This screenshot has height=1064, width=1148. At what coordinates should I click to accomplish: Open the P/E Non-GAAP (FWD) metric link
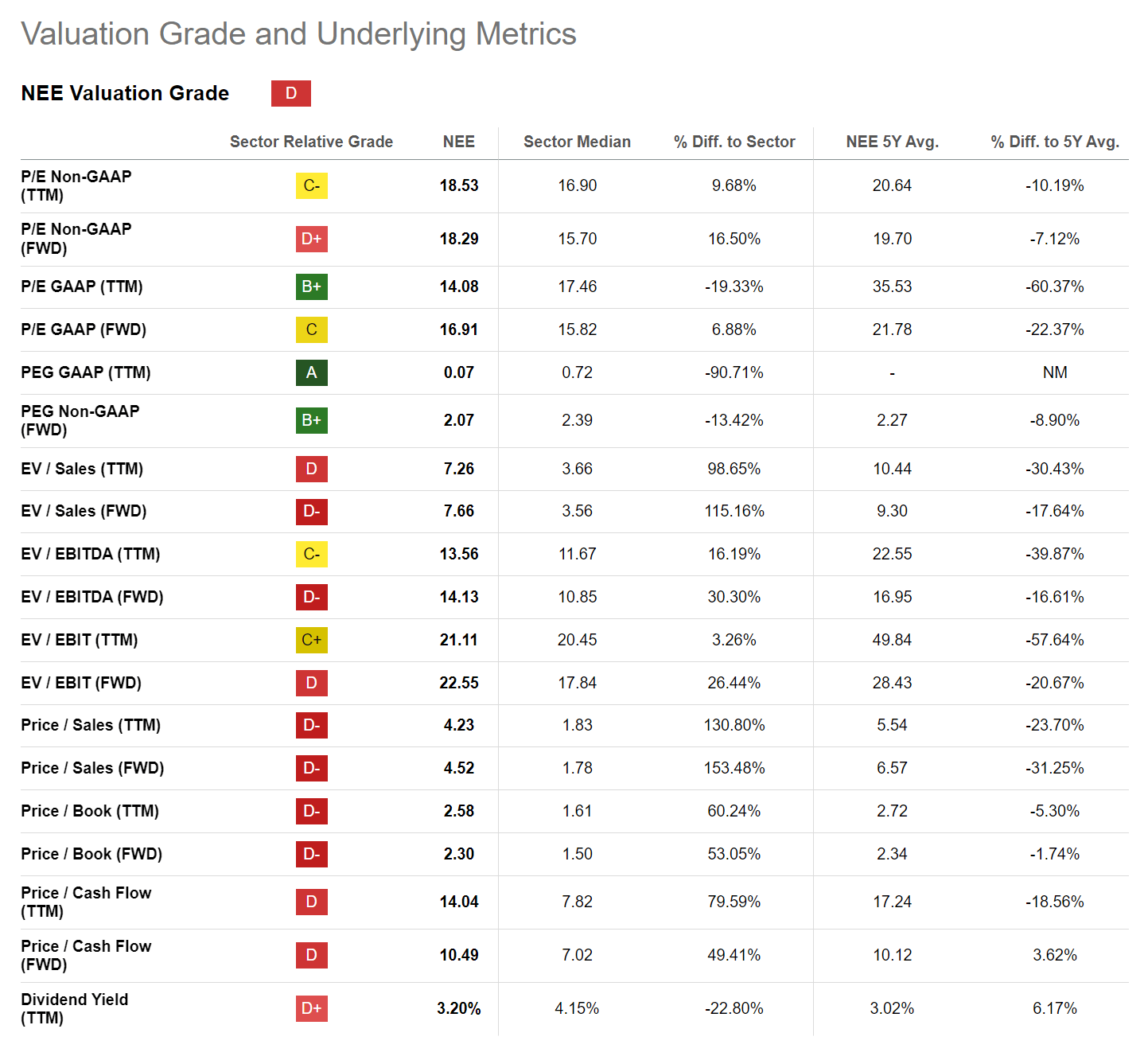click(76, 239)
